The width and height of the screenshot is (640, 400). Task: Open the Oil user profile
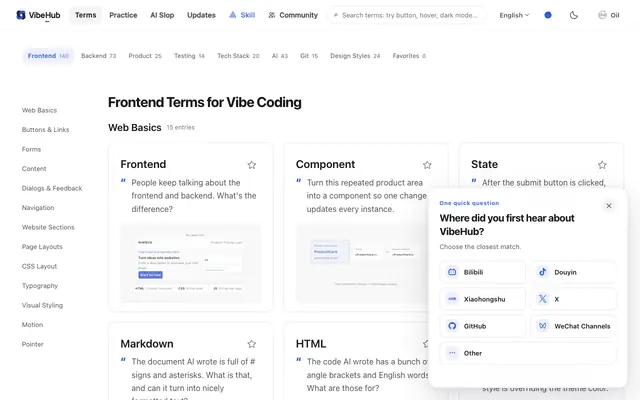608,15
